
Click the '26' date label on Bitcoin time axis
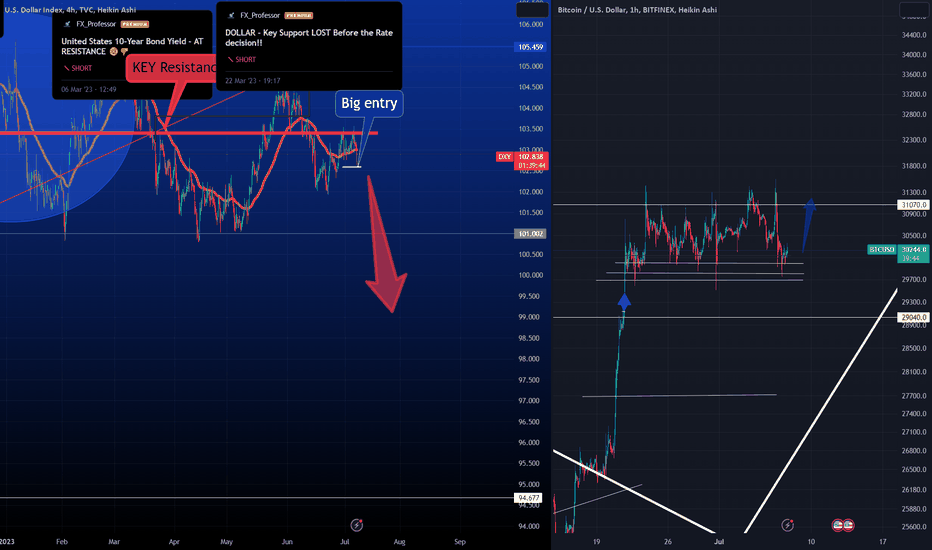click(667, 542)
